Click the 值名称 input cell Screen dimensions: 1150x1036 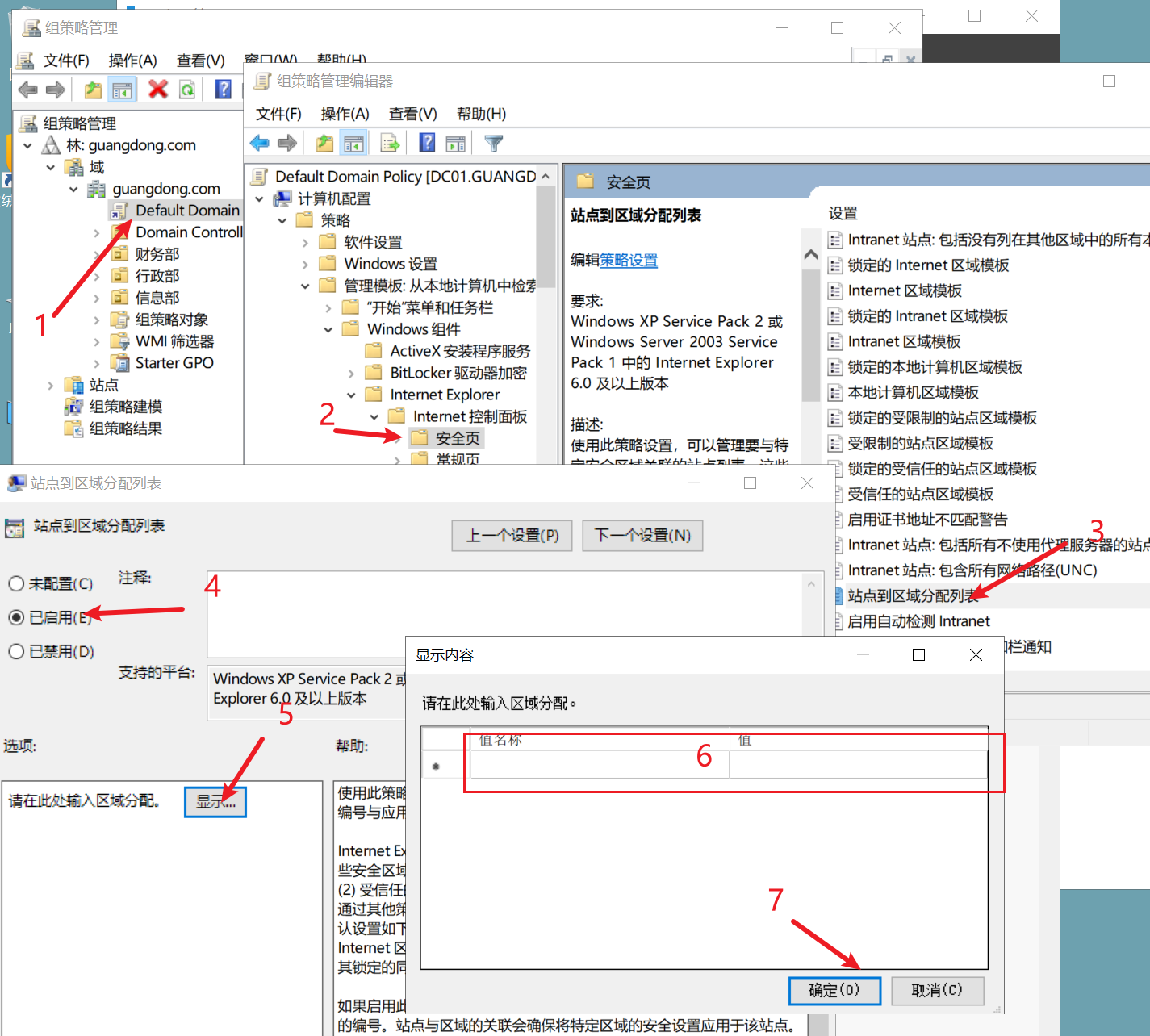click(600, 765)
